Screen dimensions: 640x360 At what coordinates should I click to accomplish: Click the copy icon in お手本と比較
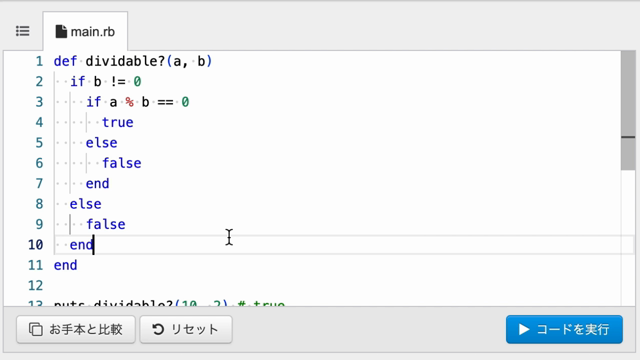pos(36,329)
